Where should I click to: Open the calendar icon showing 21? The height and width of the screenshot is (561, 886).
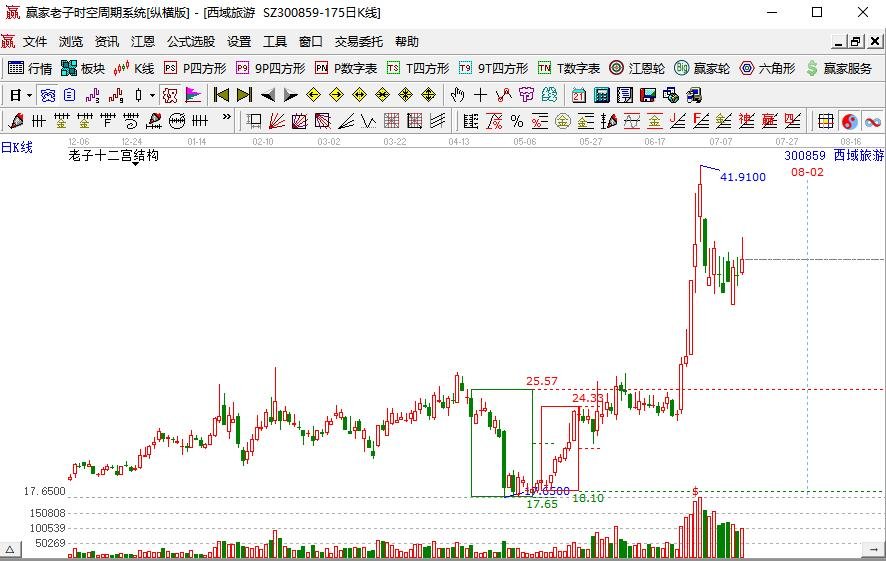(579, 95)
